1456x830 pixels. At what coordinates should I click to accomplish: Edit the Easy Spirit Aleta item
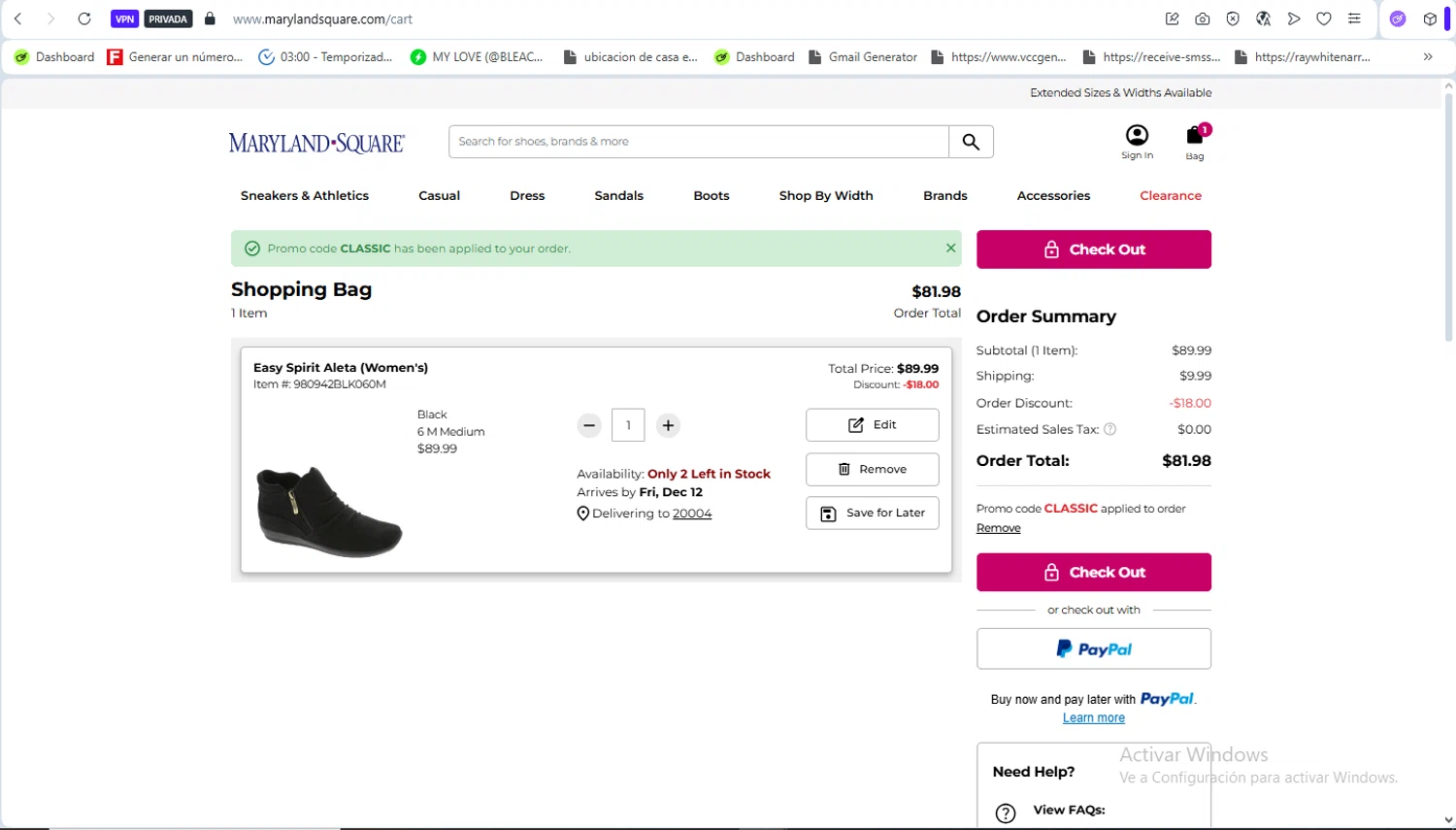click(x=872, y=425)
